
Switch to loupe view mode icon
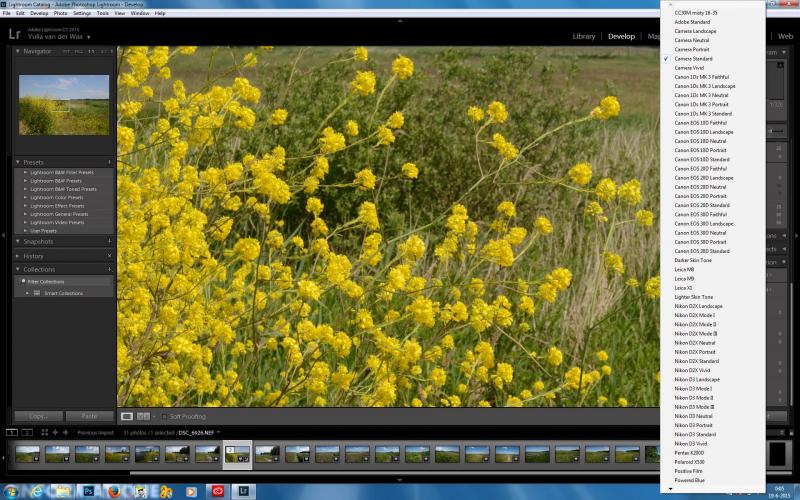point(127,416)
